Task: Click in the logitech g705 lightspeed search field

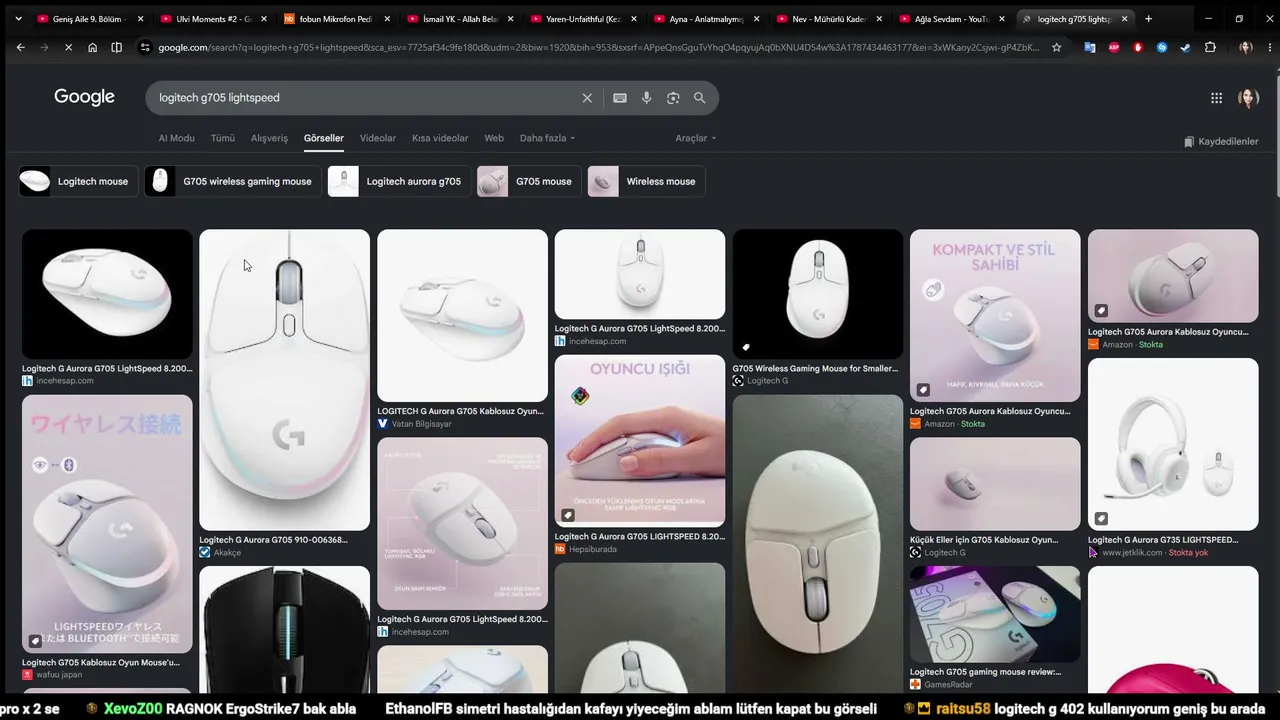Action: point(365,98)
